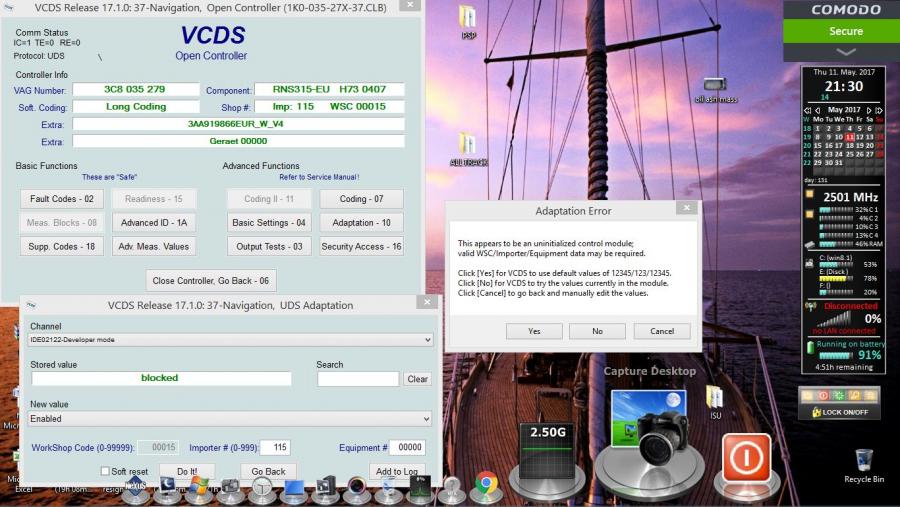Click the Importer # field
The image size is (900, 507).
tap(276, 447)
